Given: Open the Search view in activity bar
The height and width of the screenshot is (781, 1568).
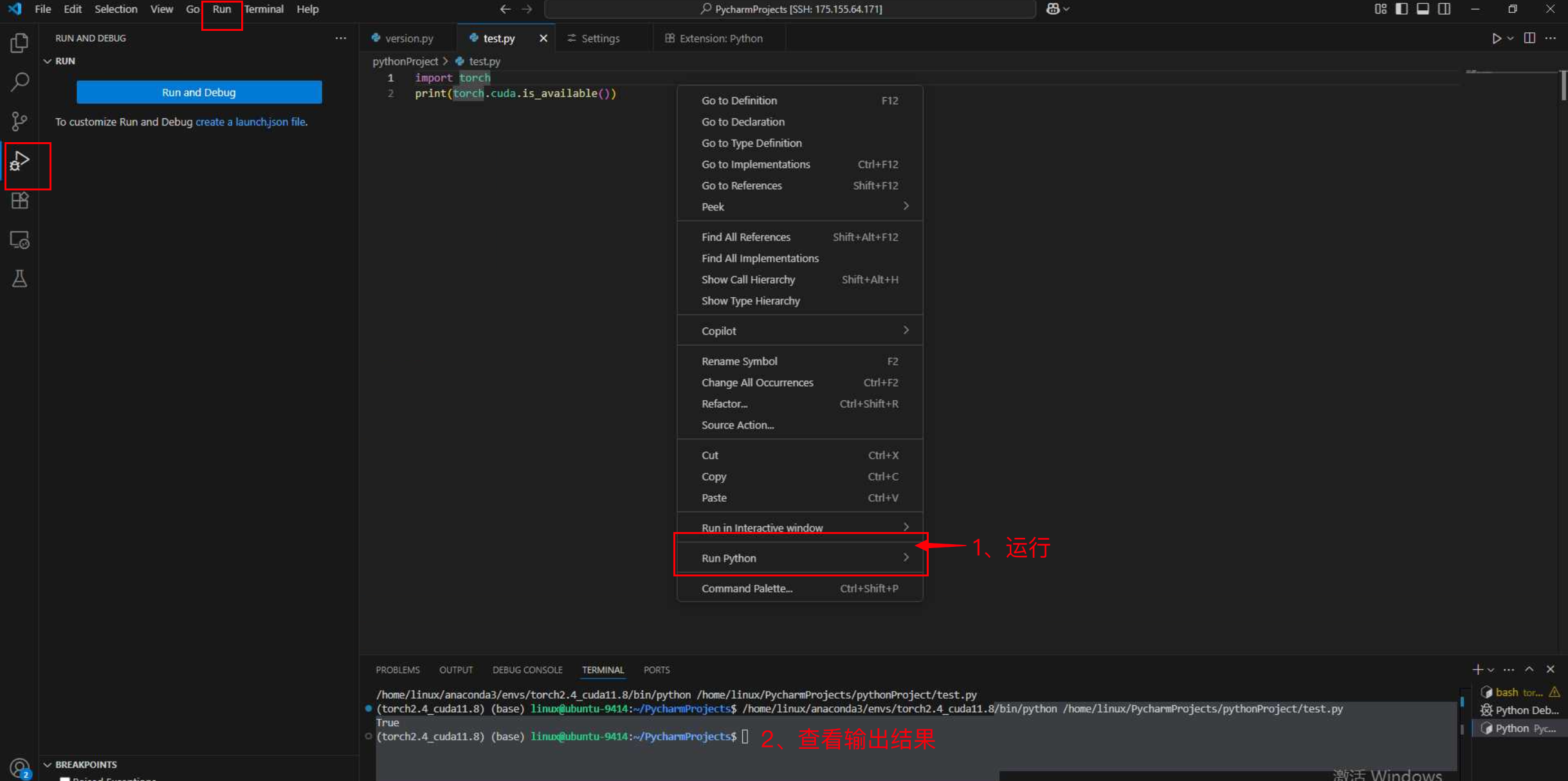Looking at the screenshot, I should pyautogui.click(x=19, y=82).
